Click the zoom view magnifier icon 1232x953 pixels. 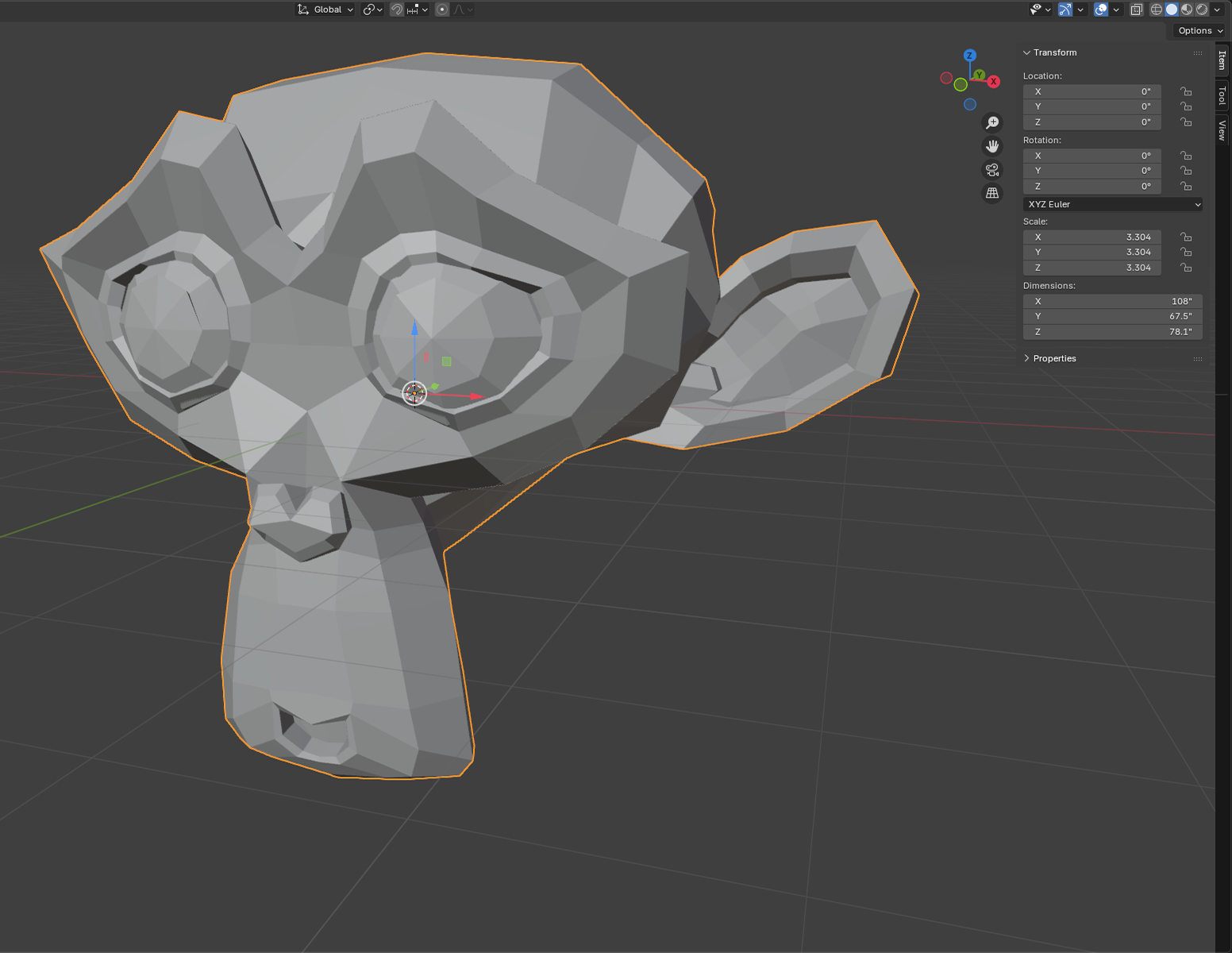[992, 122]
